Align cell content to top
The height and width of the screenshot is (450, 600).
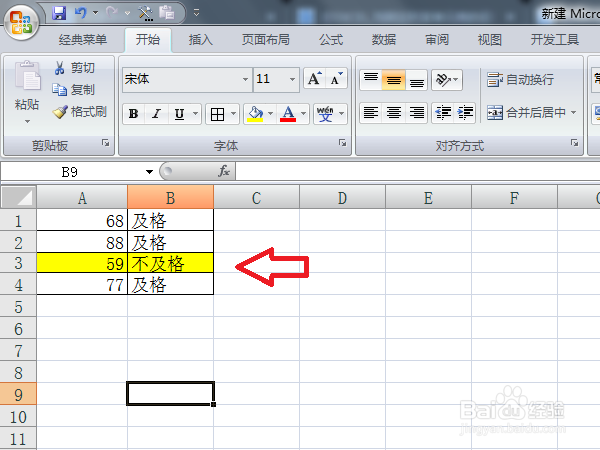click(371, 80)
